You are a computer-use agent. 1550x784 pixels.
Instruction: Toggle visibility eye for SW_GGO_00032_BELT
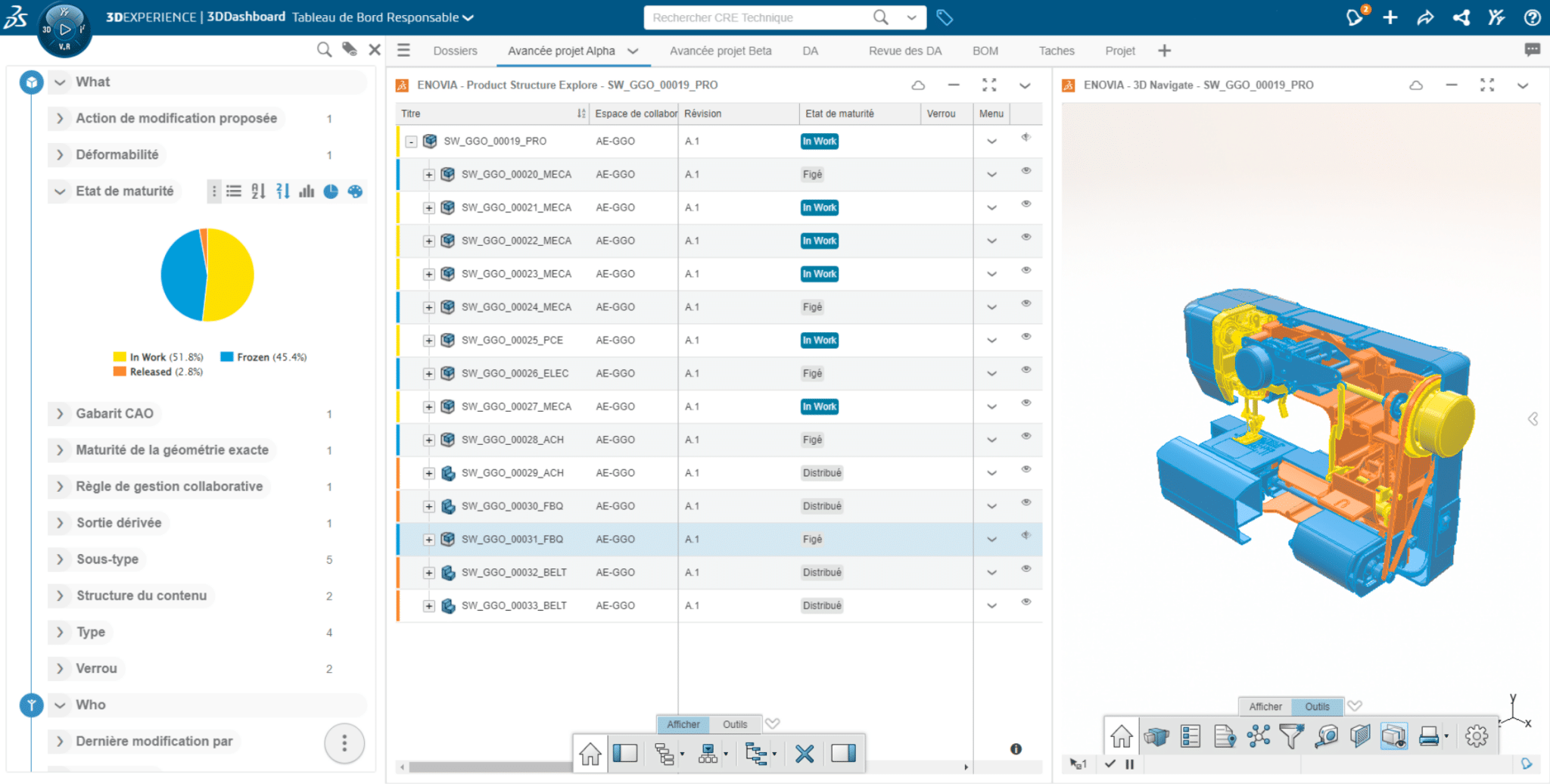1026,569
